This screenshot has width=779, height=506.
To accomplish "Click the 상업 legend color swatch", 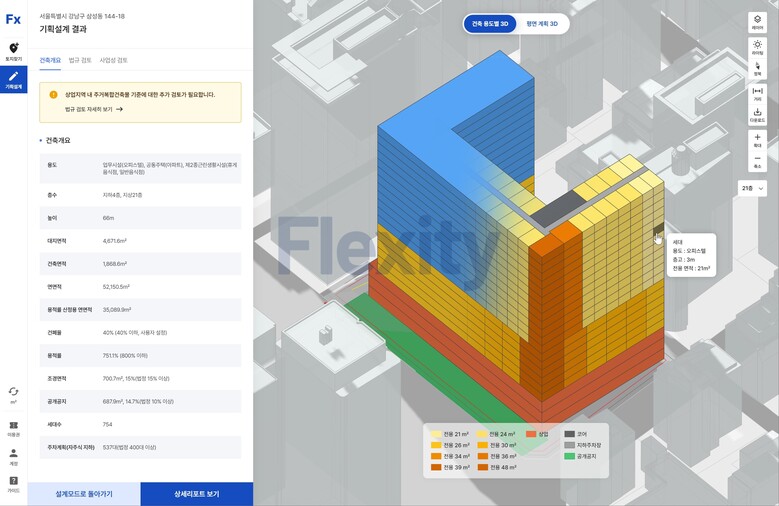I will click(x=531, y=434).
